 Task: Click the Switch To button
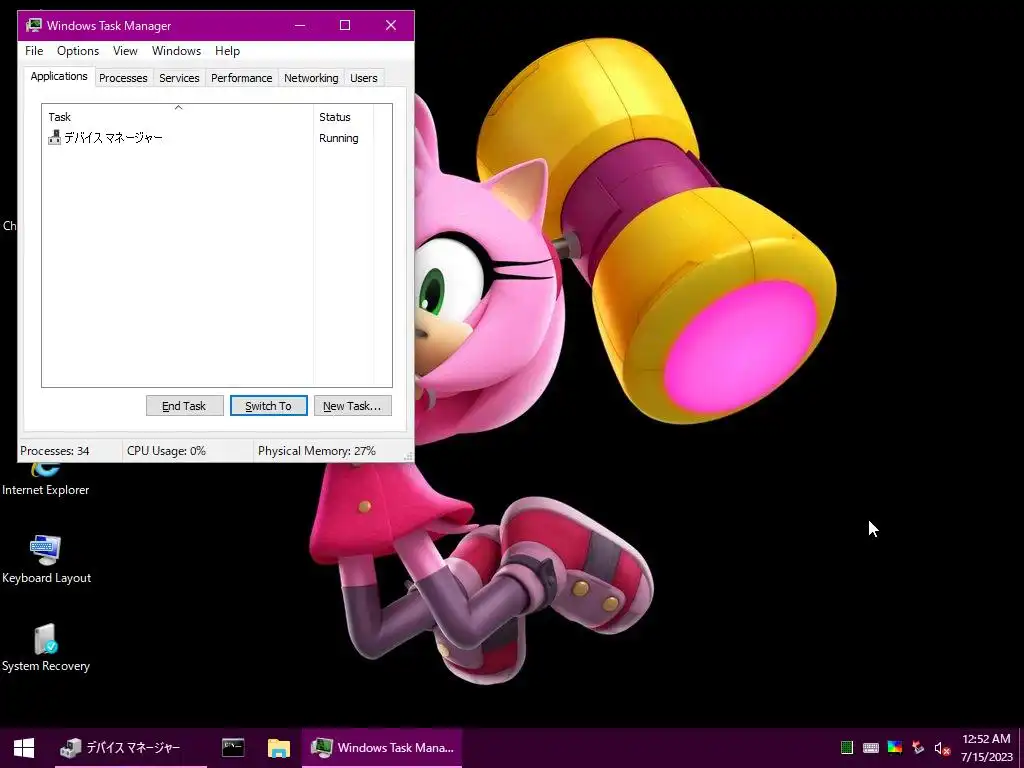[268, 406]
